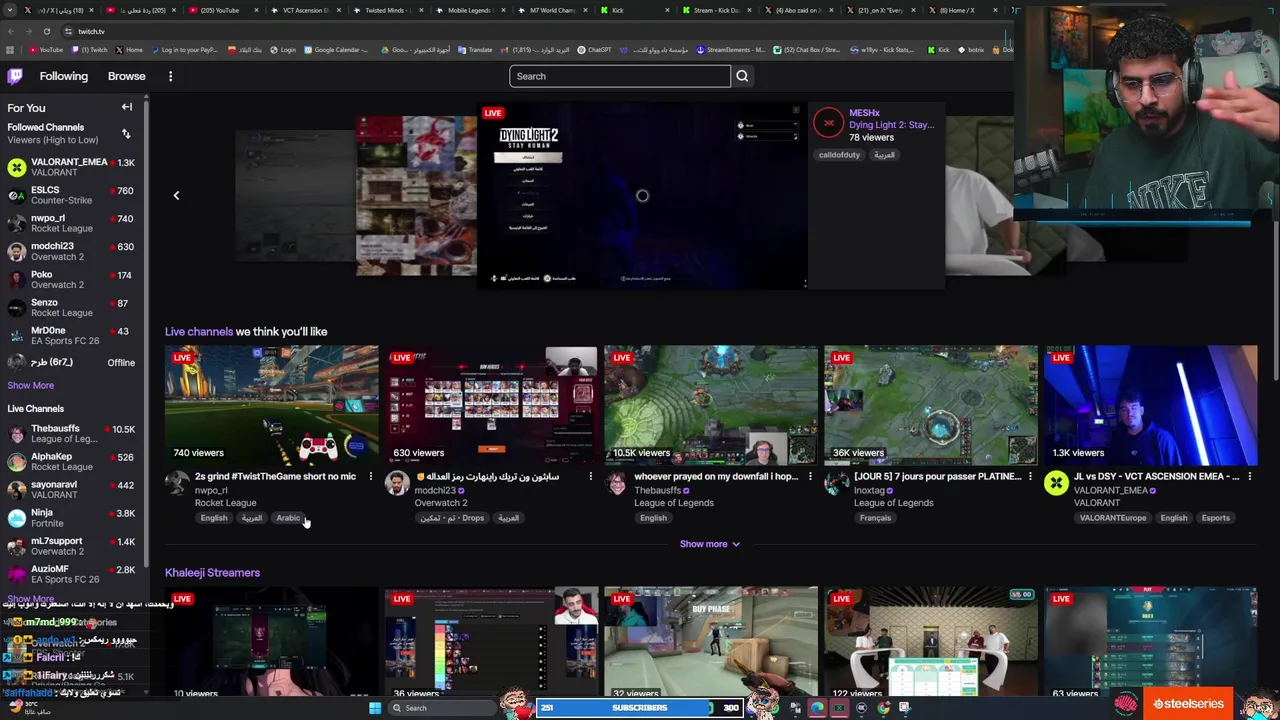Open options menu for nwpo_rl stream card
The height and width of the screenshot is (720, 1280).
[370, 477]
